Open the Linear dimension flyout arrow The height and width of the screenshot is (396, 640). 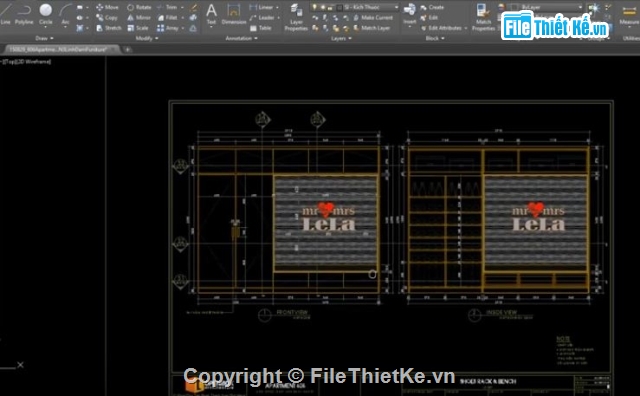click(x=278, y=7)
